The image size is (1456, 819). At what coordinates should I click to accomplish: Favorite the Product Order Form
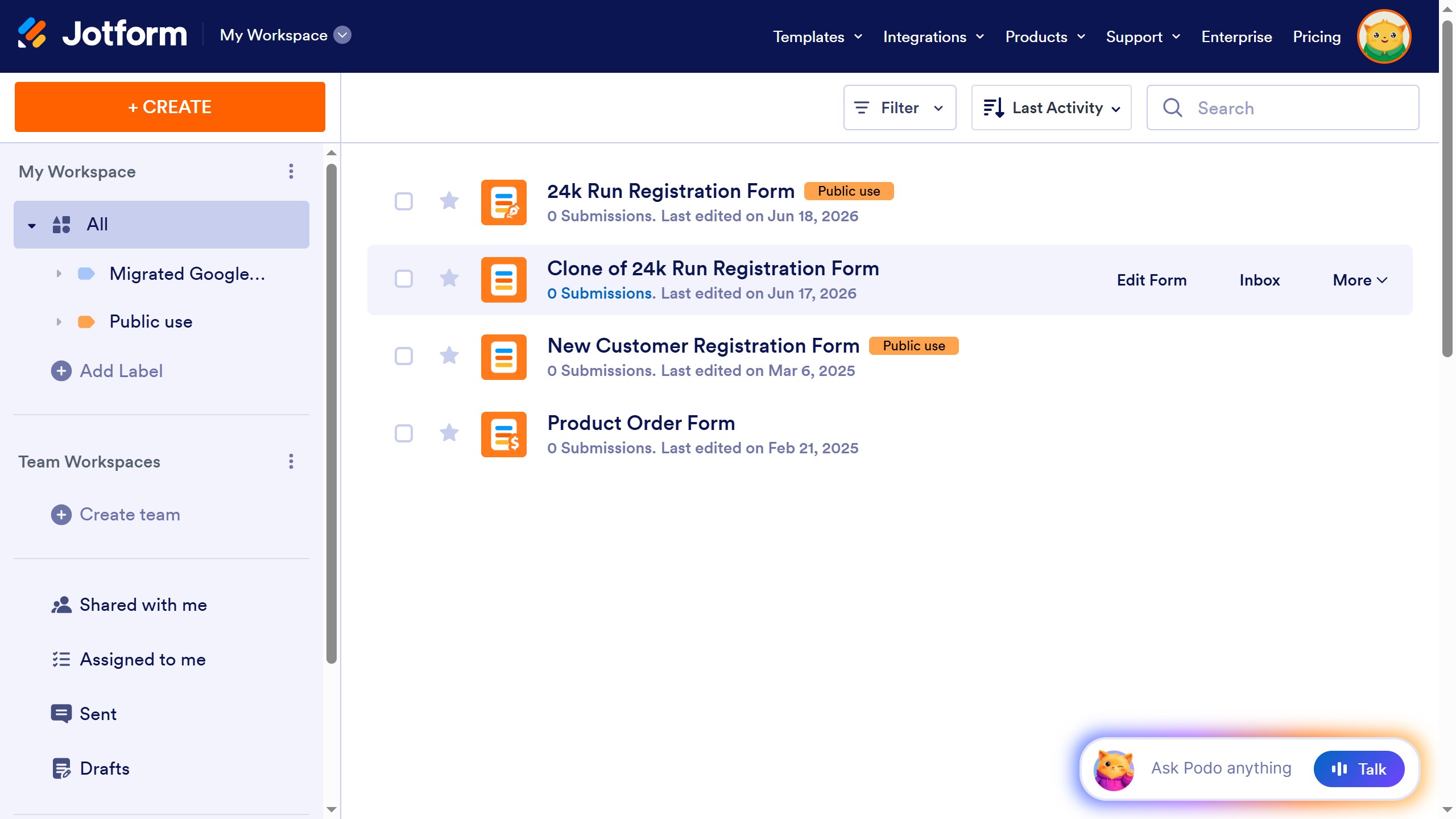click(x=449, y=433)
